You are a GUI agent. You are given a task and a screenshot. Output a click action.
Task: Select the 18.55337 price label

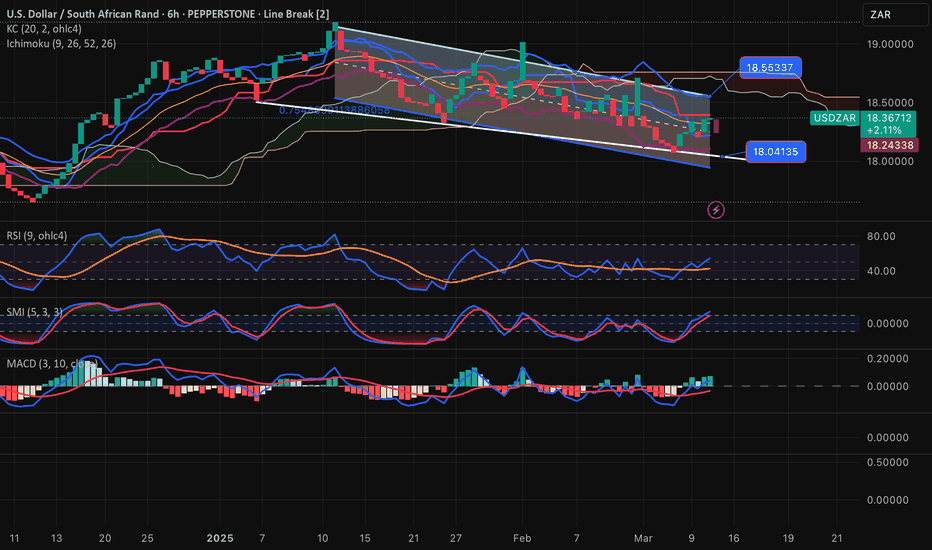pos(770,68)
